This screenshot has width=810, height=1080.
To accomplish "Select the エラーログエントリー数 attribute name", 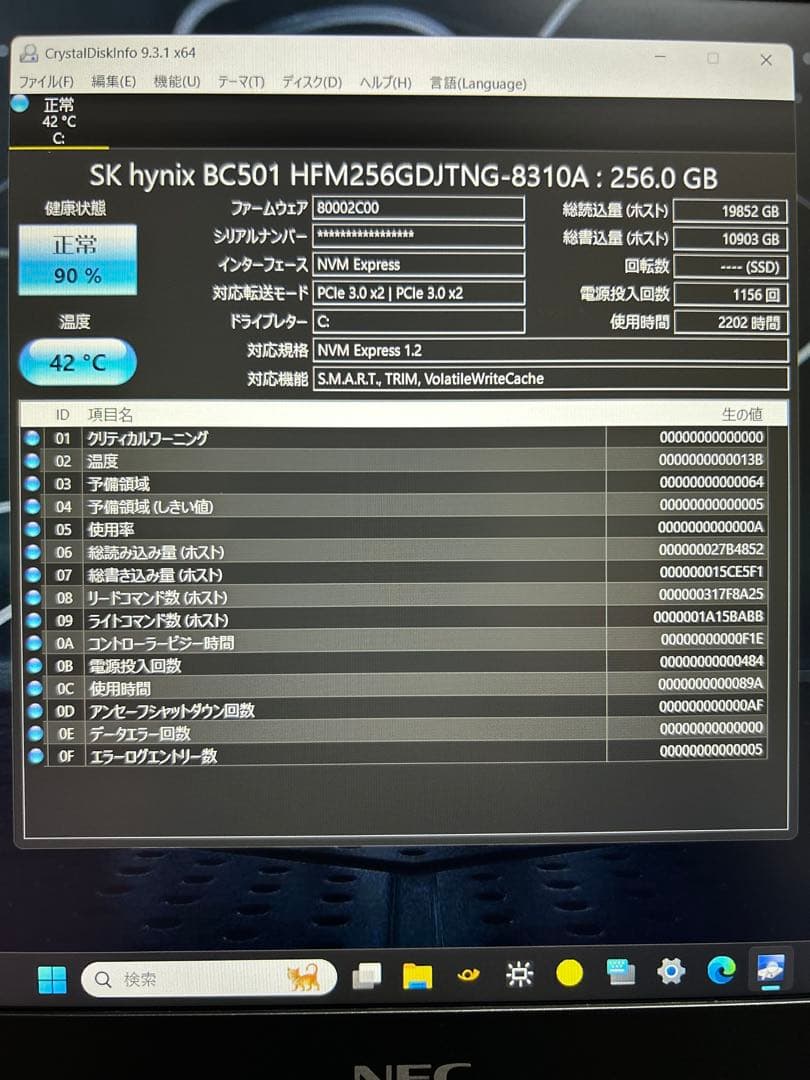I will (153, 756).
